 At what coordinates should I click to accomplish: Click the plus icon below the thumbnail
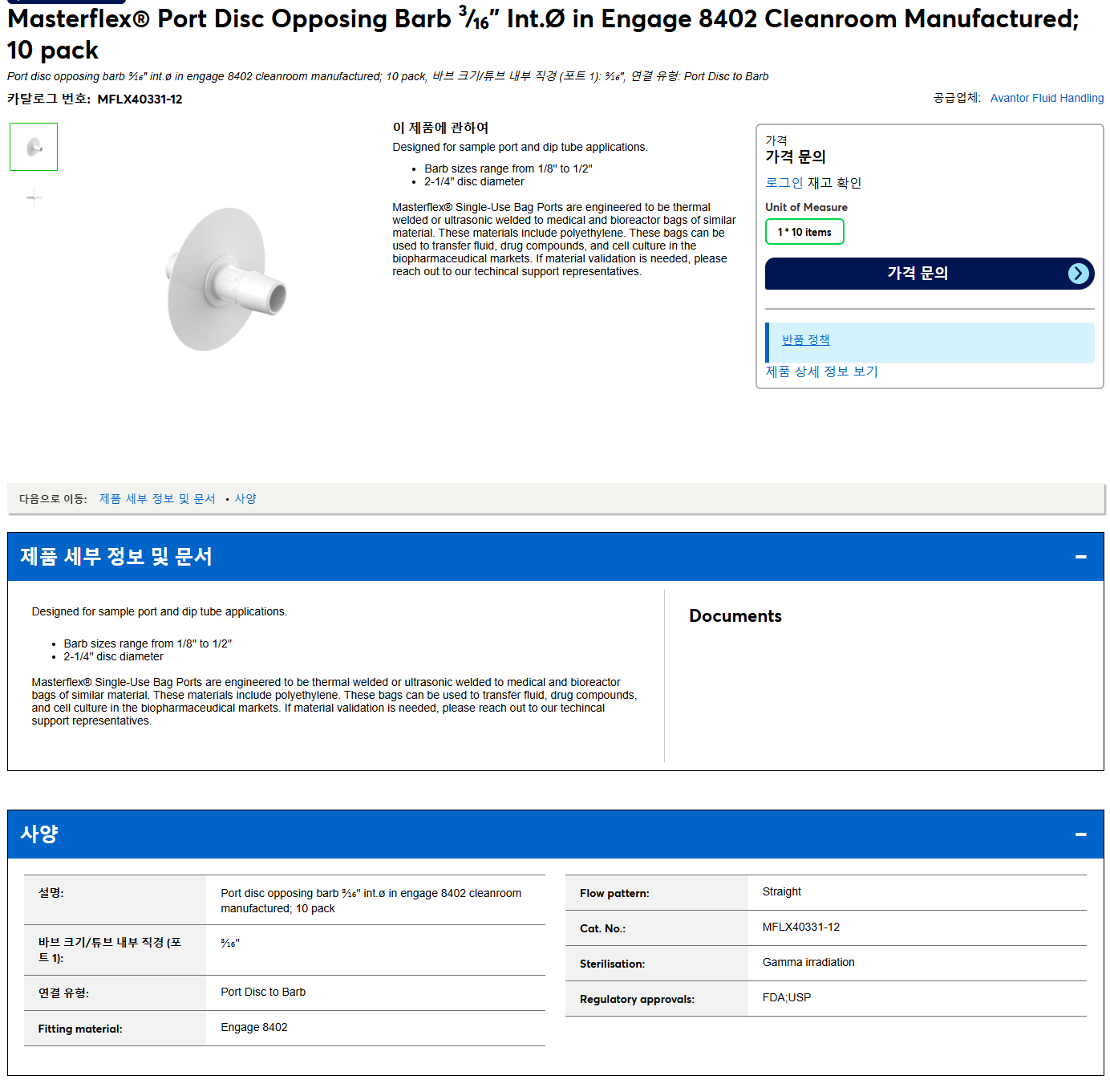point(34,197)
